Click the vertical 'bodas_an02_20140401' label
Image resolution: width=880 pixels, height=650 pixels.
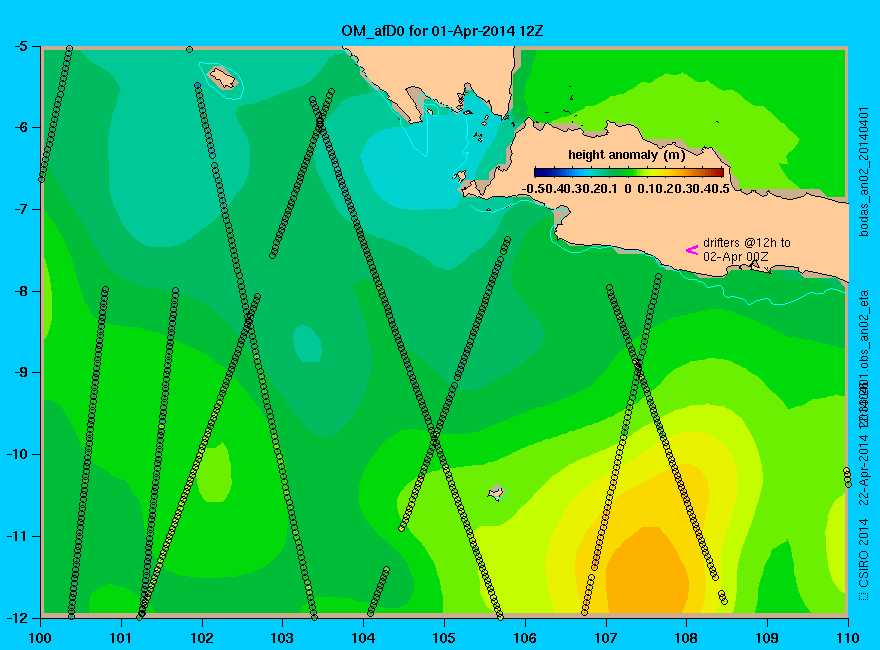864,172
